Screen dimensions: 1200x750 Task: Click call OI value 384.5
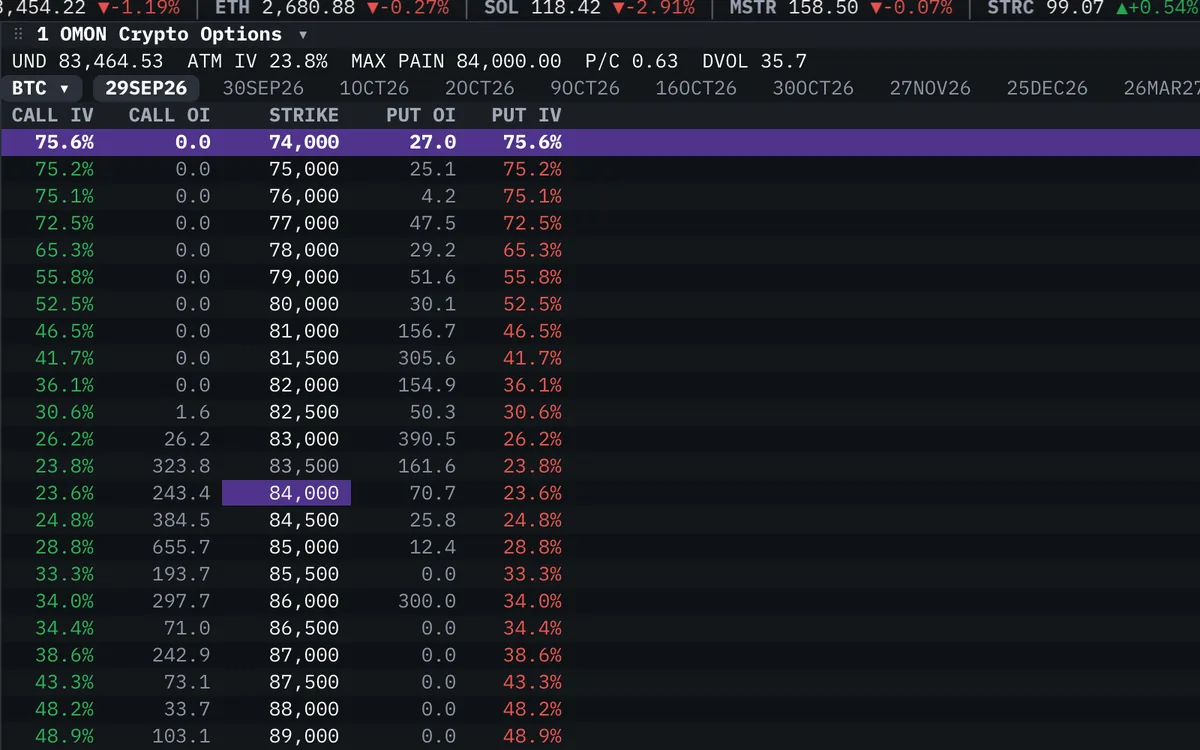(x=182, y=520)
